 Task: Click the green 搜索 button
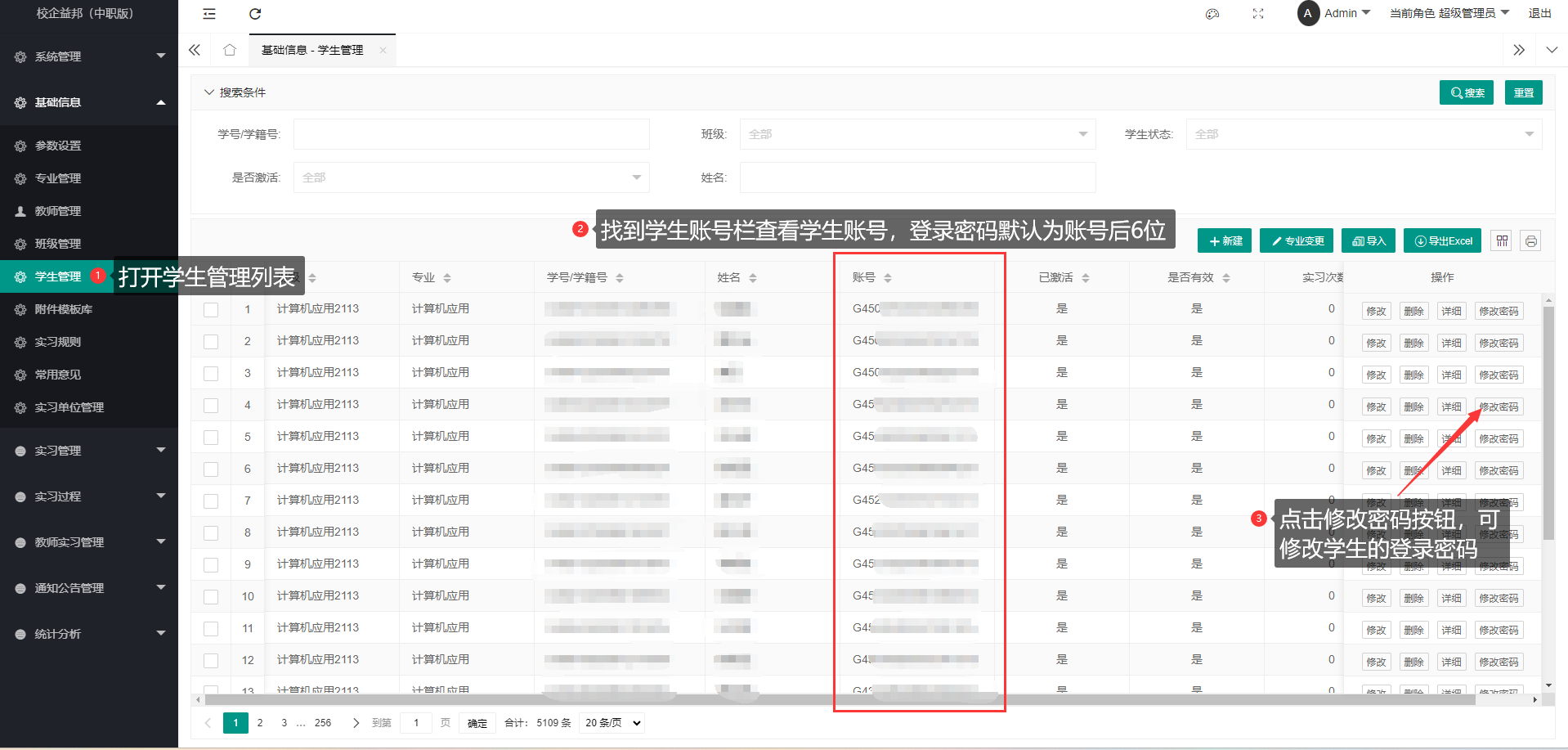[x=1466, y=92]
